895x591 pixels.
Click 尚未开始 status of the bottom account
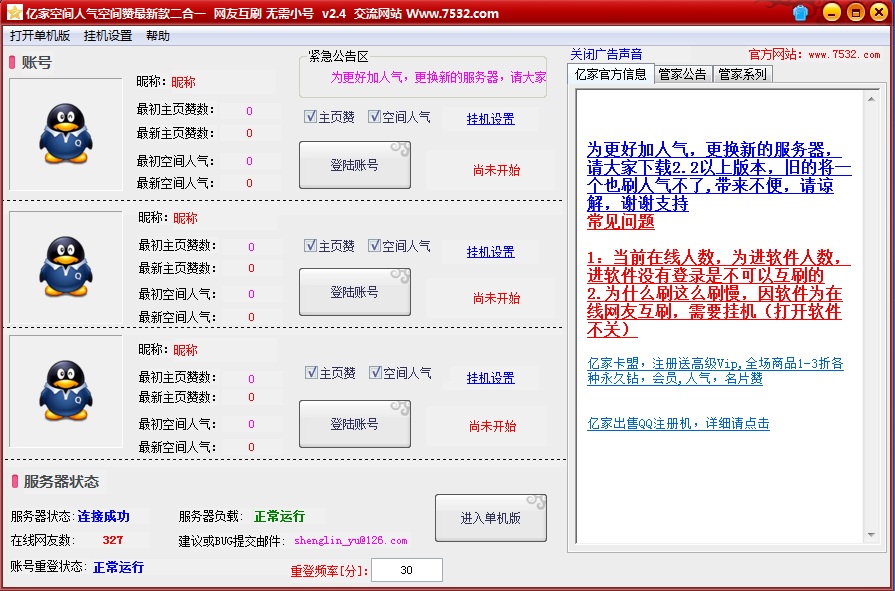(493, 426)
